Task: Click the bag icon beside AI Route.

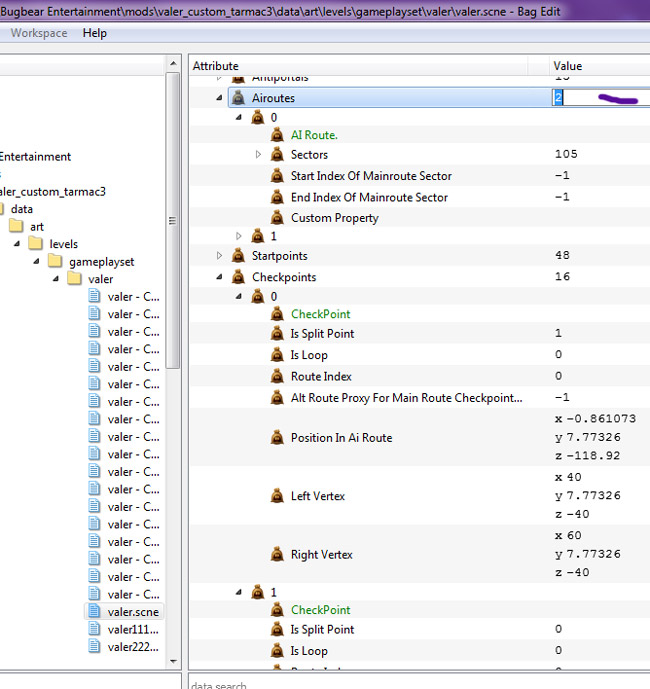Action: pyautogui.click(x=277, y=135)
